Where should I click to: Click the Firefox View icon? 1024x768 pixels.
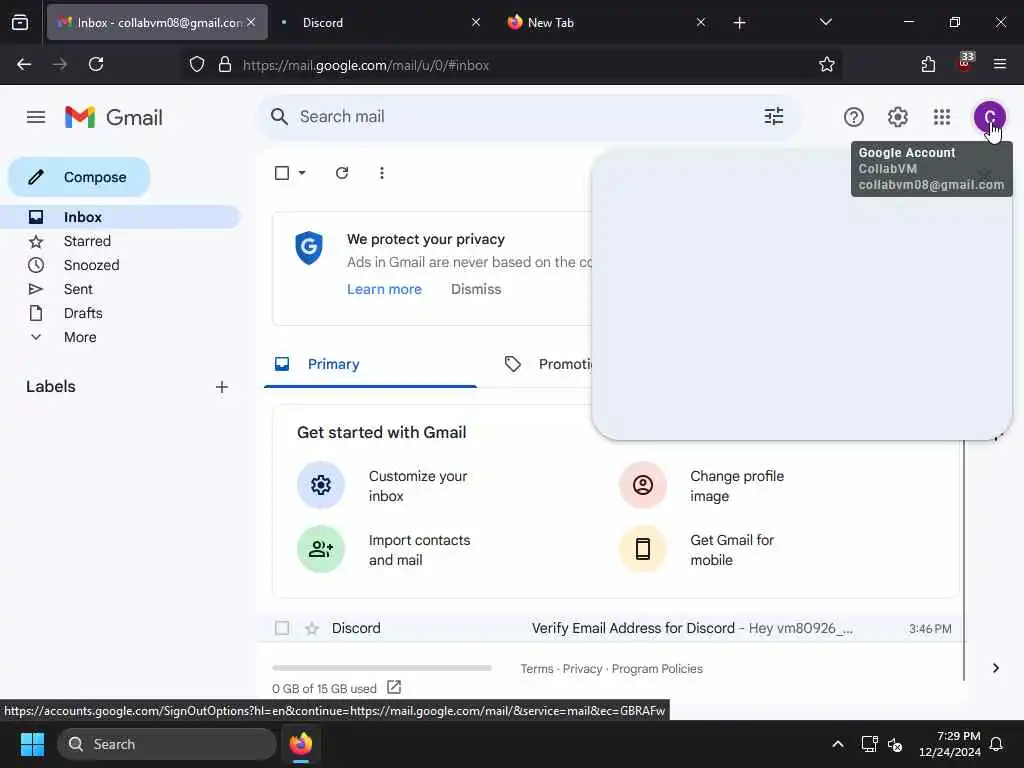coord(20,23)
